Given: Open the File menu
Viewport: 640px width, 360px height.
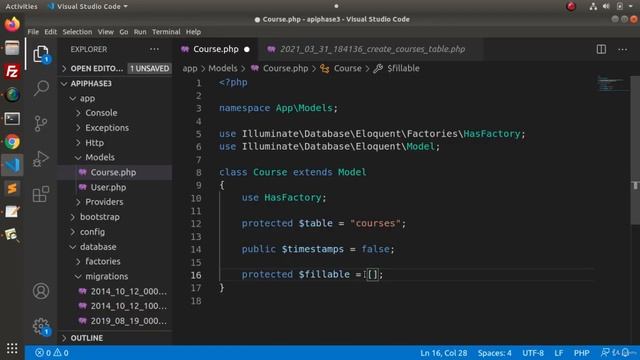Looking at the screenshot, I should point(33,32).
